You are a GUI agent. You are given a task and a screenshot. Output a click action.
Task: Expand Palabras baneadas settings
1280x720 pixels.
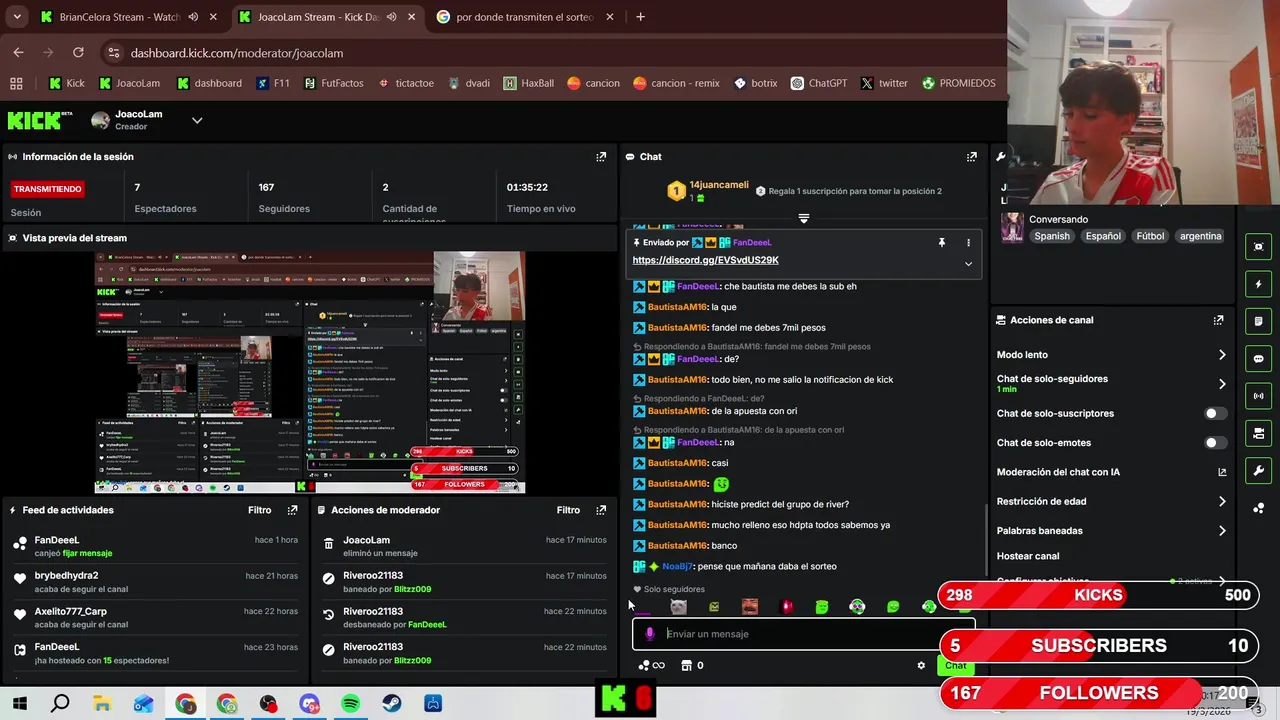point(1221,531)
